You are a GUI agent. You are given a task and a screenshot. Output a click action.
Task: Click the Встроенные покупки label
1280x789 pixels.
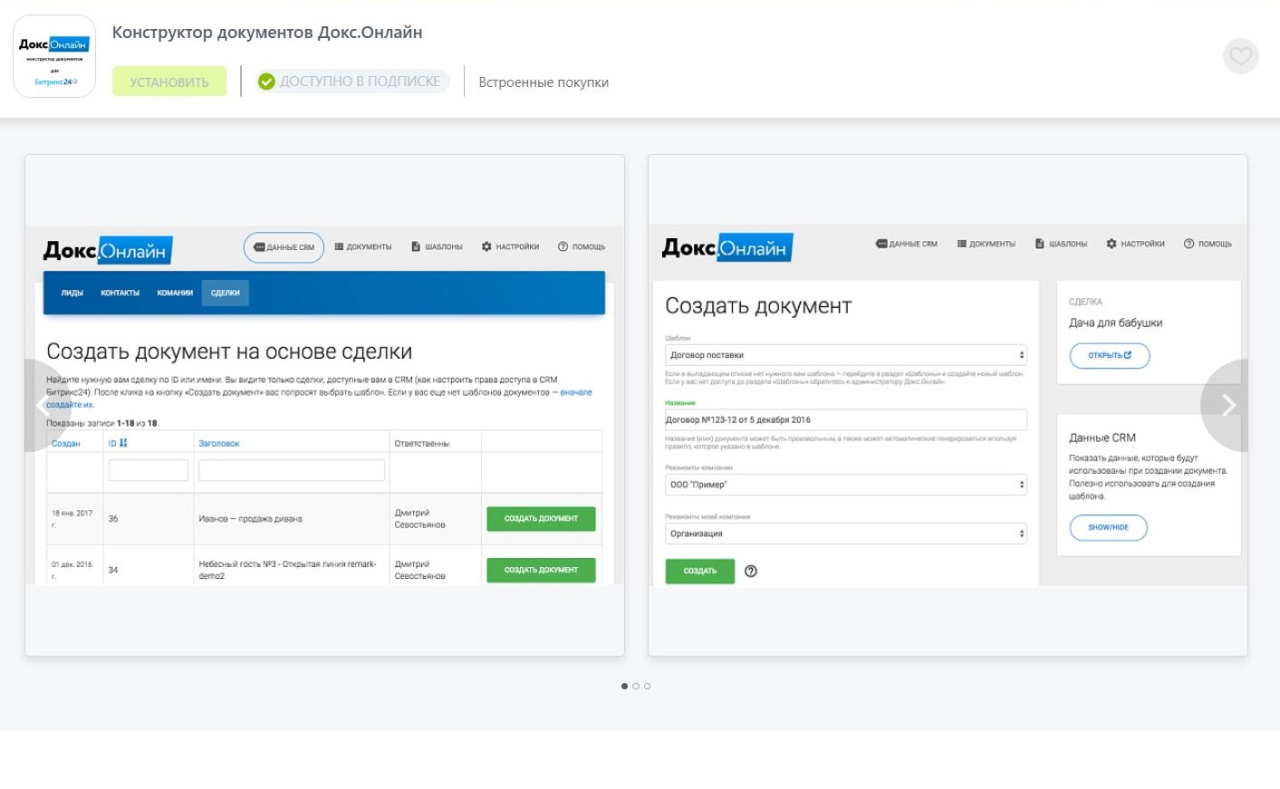543,82
